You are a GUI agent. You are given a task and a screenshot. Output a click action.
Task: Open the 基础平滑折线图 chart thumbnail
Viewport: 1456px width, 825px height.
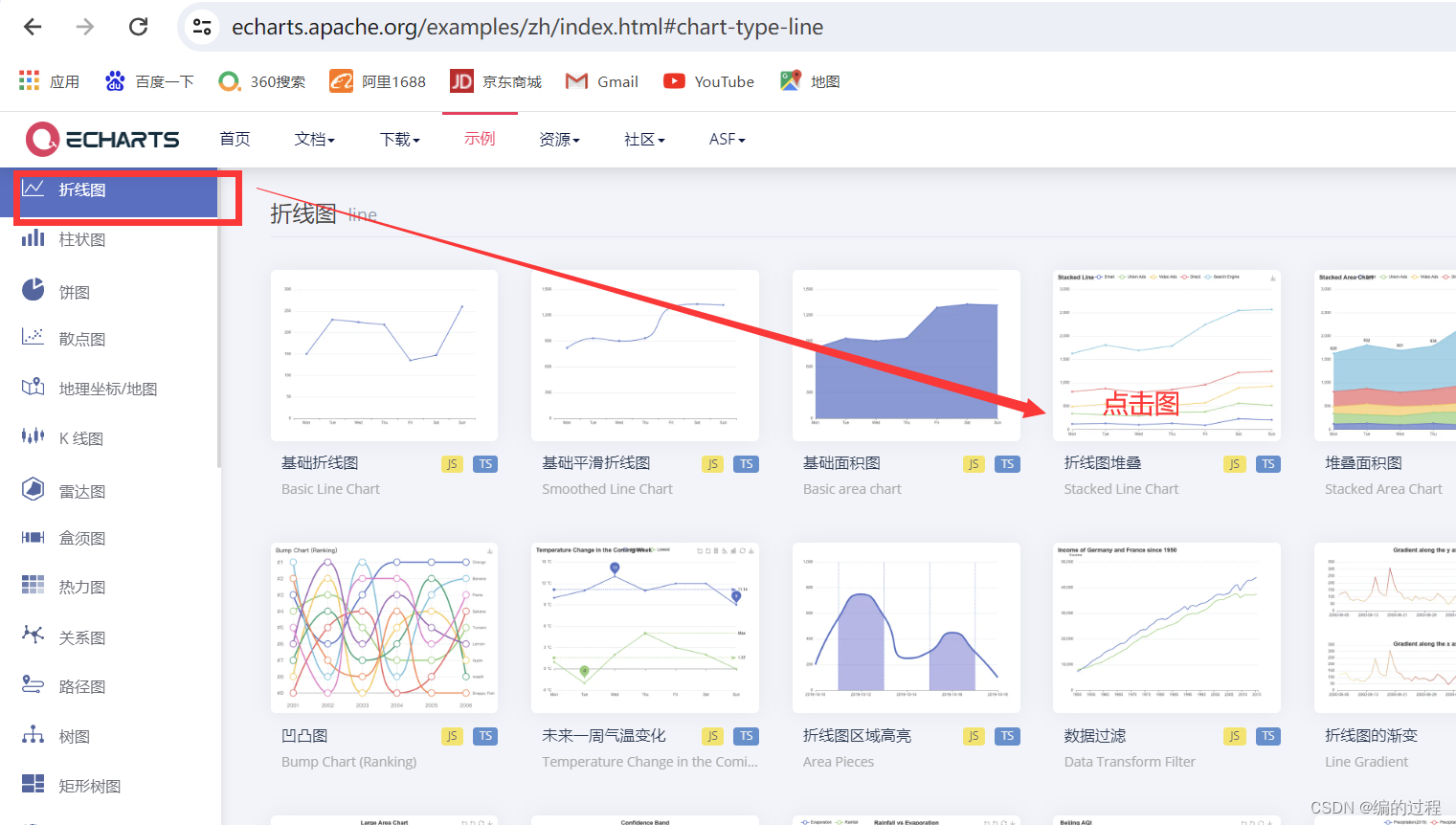(645, 356)
